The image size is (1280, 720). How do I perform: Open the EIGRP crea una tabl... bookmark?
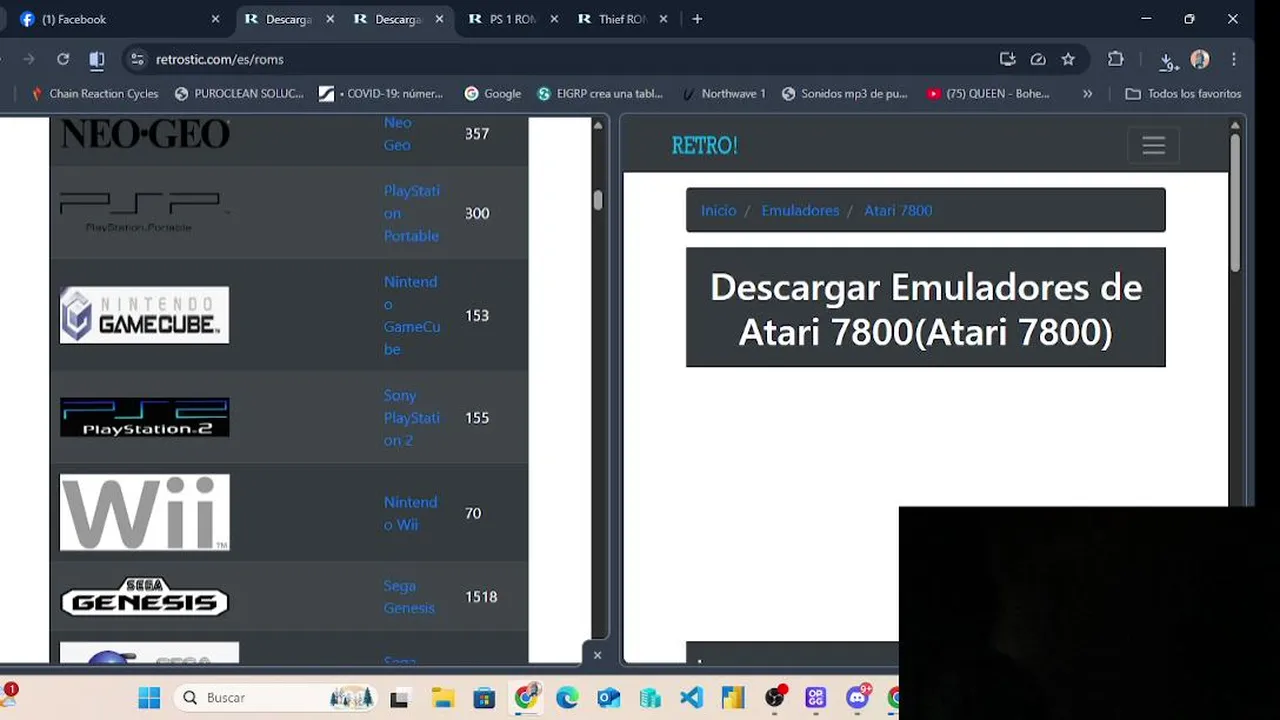tap(600, 94)
